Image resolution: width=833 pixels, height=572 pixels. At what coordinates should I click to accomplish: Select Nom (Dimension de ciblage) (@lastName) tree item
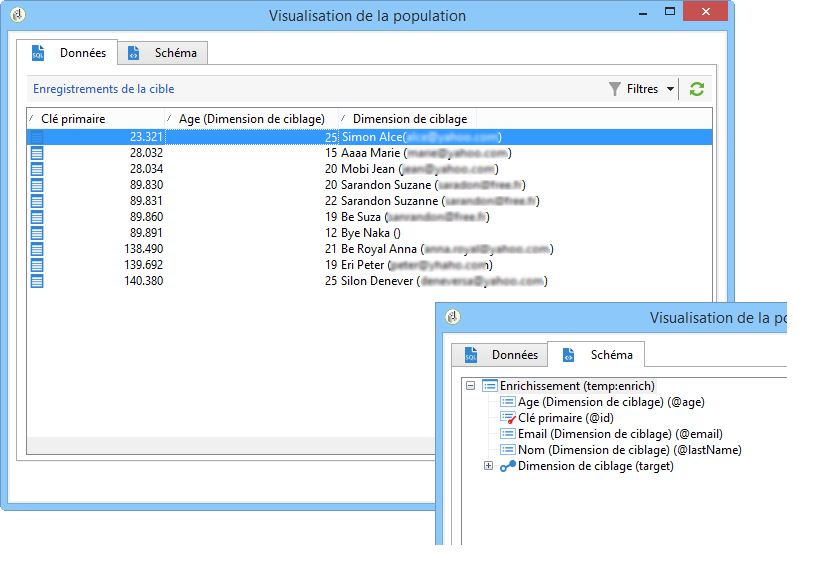(x=630, y=450)
